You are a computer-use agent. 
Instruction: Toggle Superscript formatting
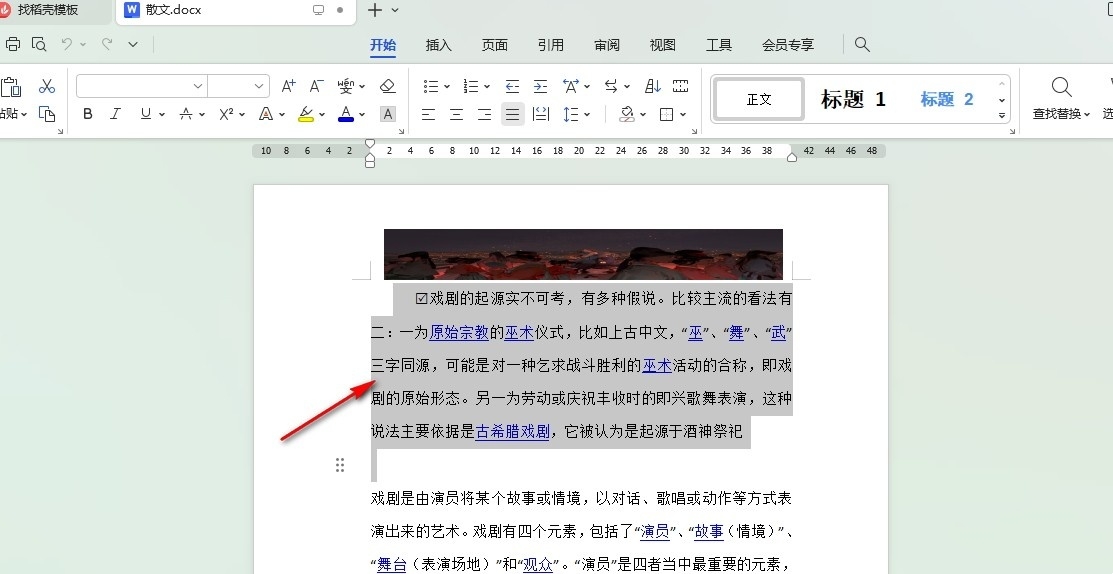tap(226, 114)
